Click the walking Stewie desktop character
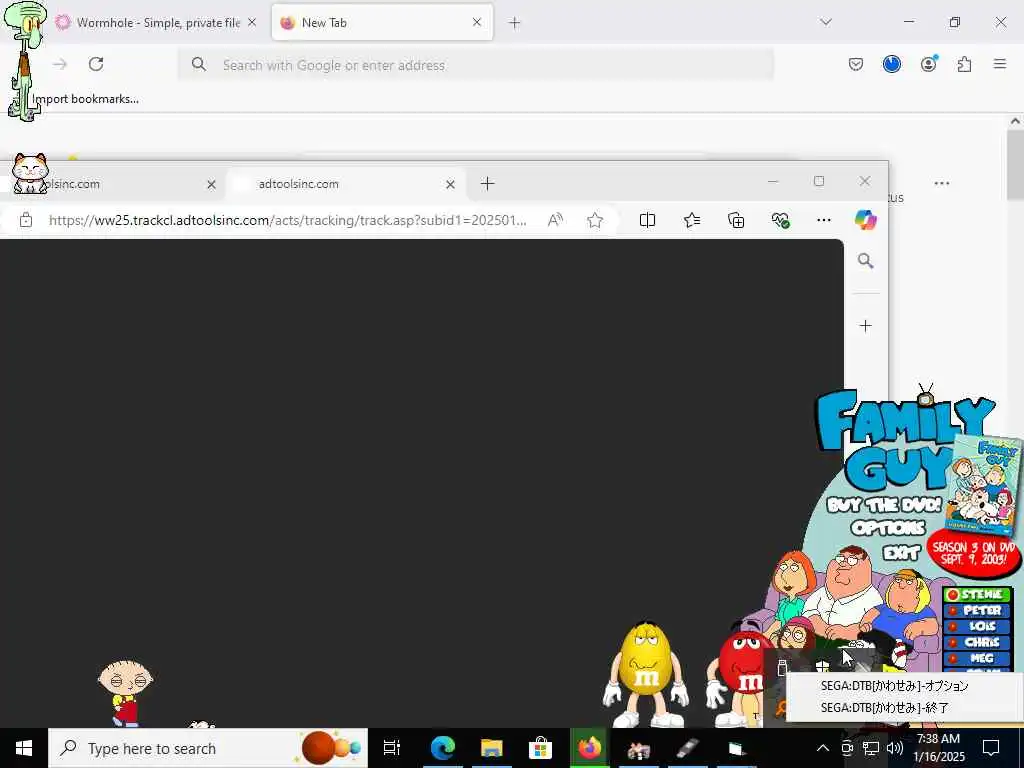Viewport: 1024px width, 768px height. [125, 692]
